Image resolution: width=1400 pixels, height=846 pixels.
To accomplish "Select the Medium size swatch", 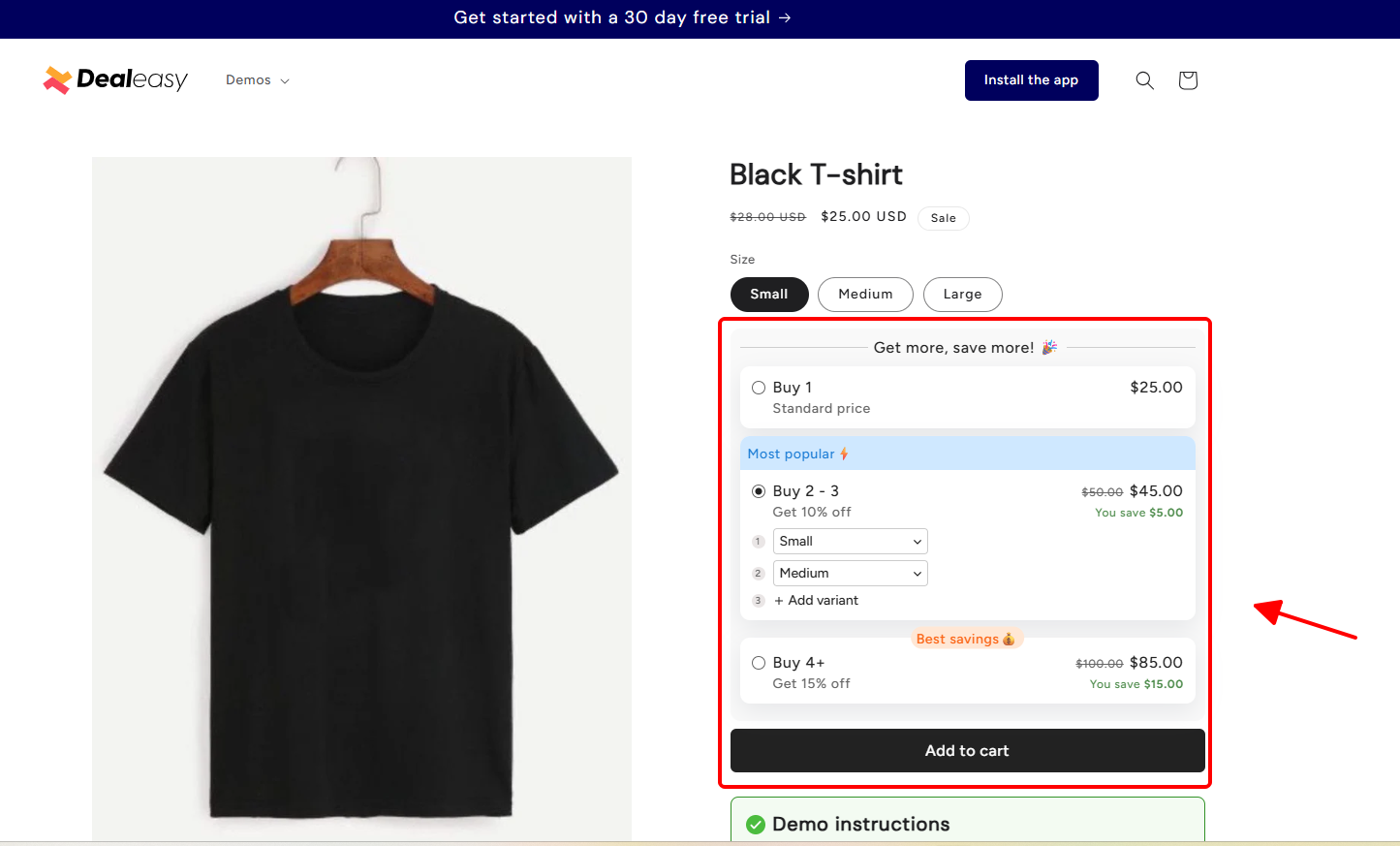I will click(865, 294).
